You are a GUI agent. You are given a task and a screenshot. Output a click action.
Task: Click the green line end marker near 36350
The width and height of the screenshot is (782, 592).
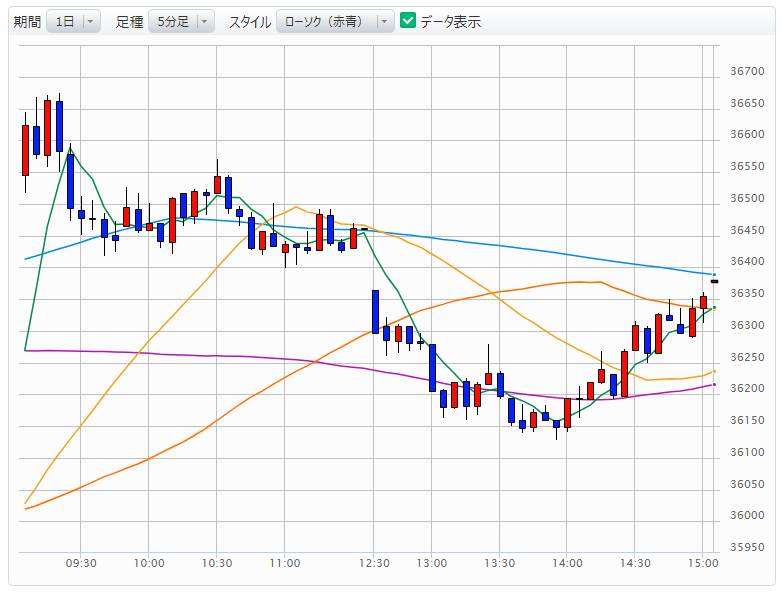(x=714, y=307)
